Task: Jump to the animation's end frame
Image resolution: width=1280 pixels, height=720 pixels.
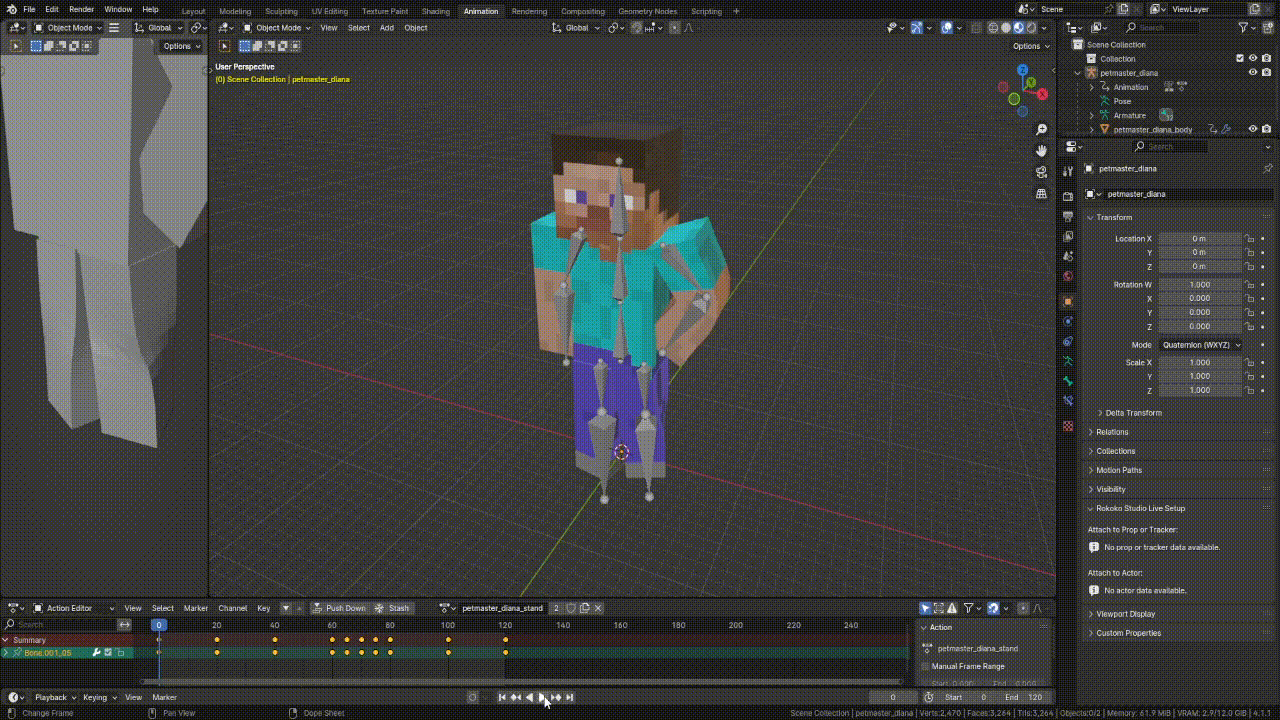Action: [x=570, y=697]
